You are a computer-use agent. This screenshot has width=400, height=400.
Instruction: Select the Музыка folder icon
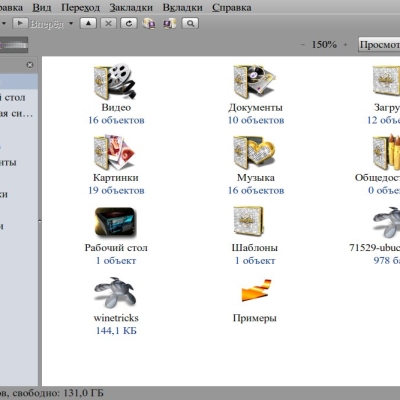pos(255,152)
